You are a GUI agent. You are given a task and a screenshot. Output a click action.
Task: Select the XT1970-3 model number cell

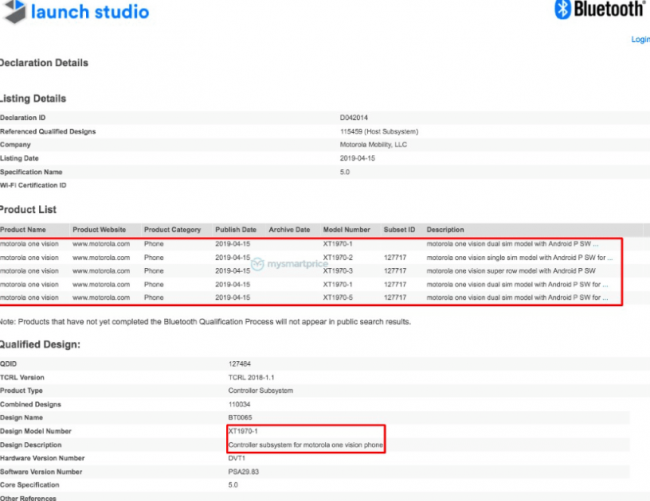[338, 271]
